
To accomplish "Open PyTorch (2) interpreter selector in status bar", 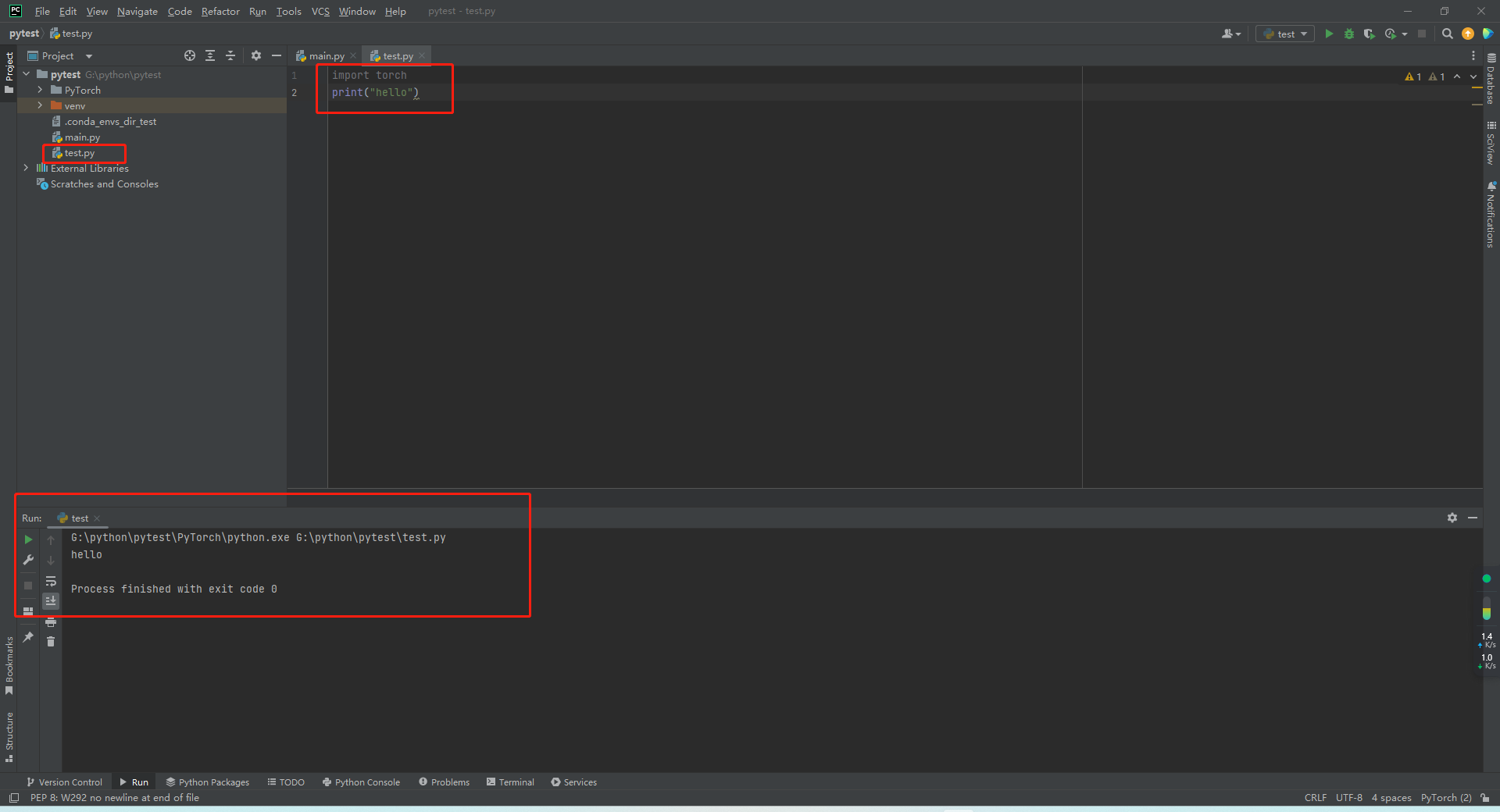I will 1446,797.
